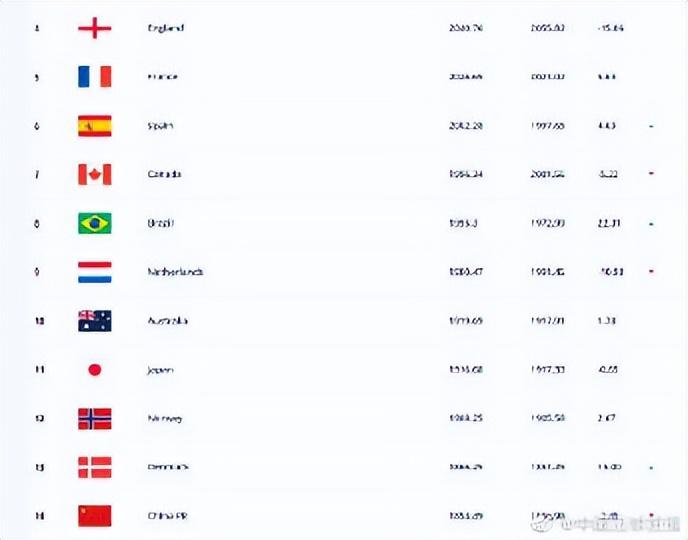Click the Japan team name
The height and width of the screenshot is (540, 688).
[160, 370]
